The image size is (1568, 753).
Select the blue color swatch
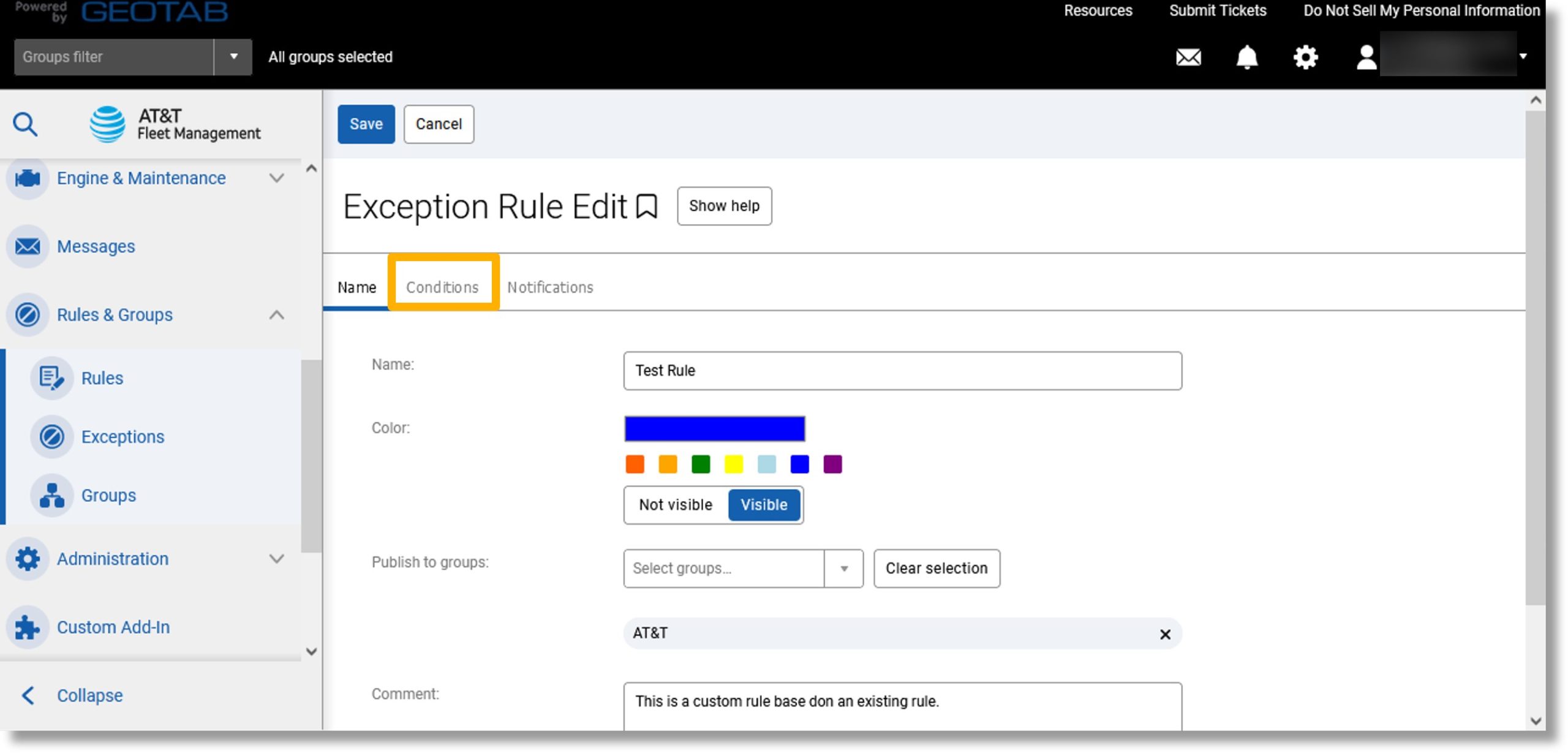coord(800,463)
